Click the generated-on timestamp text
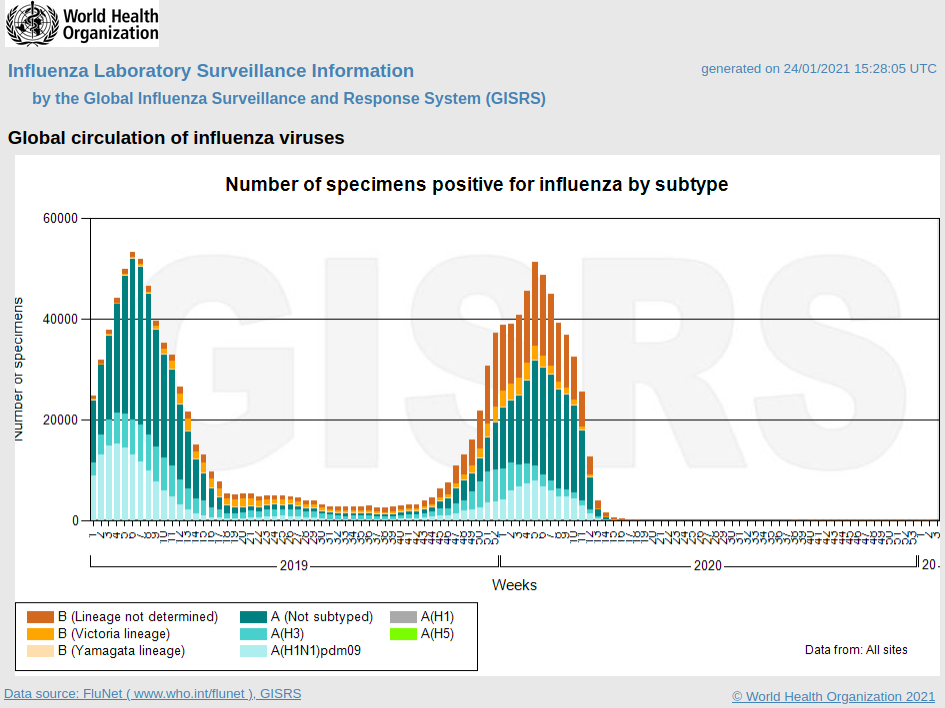The image size is (945, 708). tap(818, 69)
